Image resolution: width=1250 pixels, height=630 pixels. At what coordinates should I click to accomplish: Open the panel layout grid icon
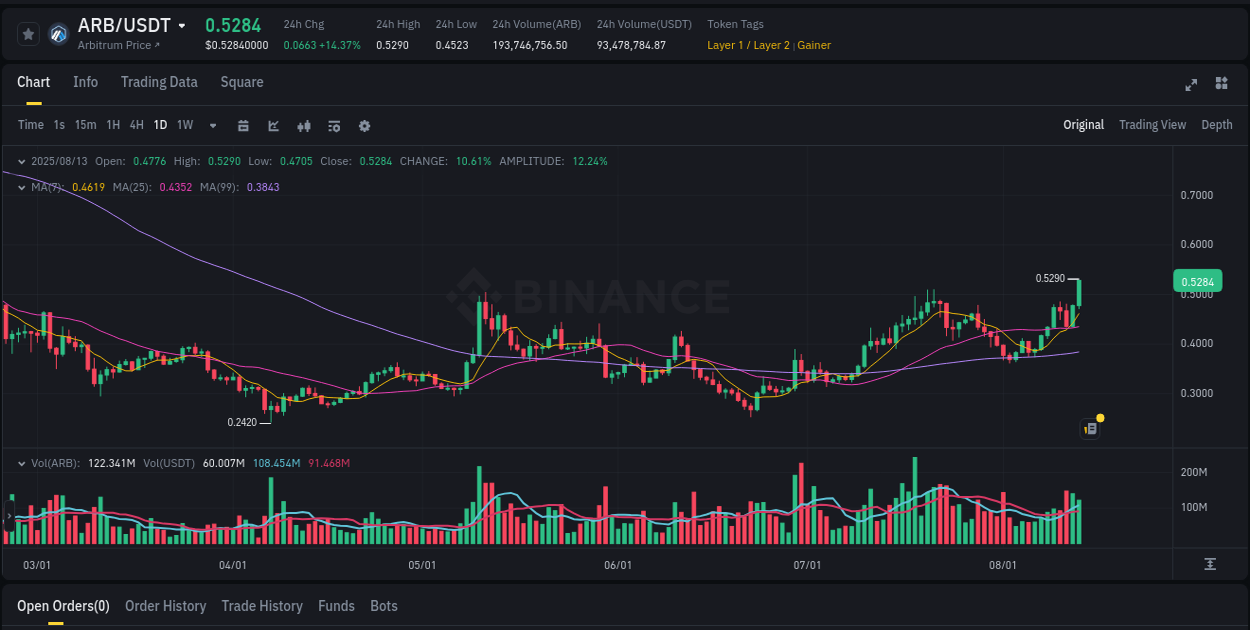coord(1220,85)
